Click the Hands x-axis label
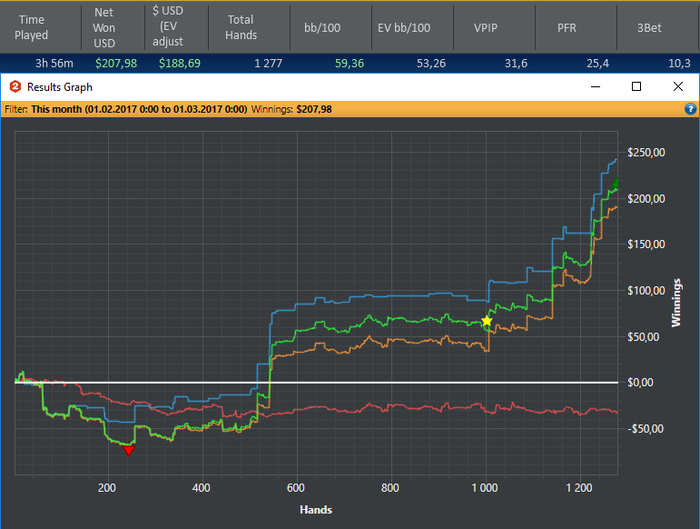Screen dimensions: 700x529 [316, 509]
